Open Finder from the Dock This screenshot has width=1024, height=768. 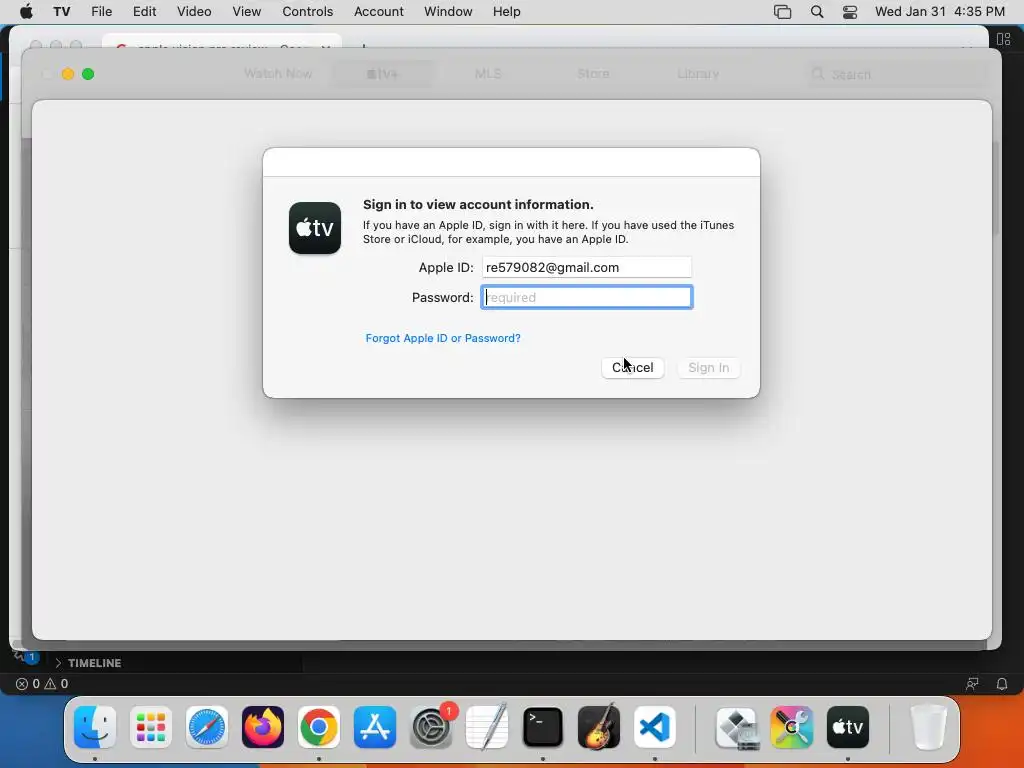pyautogui.click(x=95, y=727)
